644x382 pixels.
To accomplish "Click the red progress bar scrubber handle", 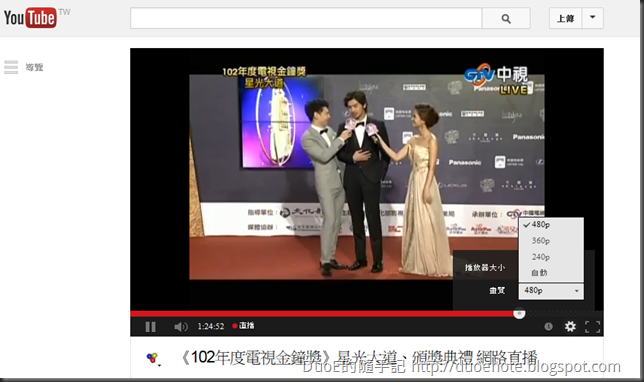I will (519, 314).
